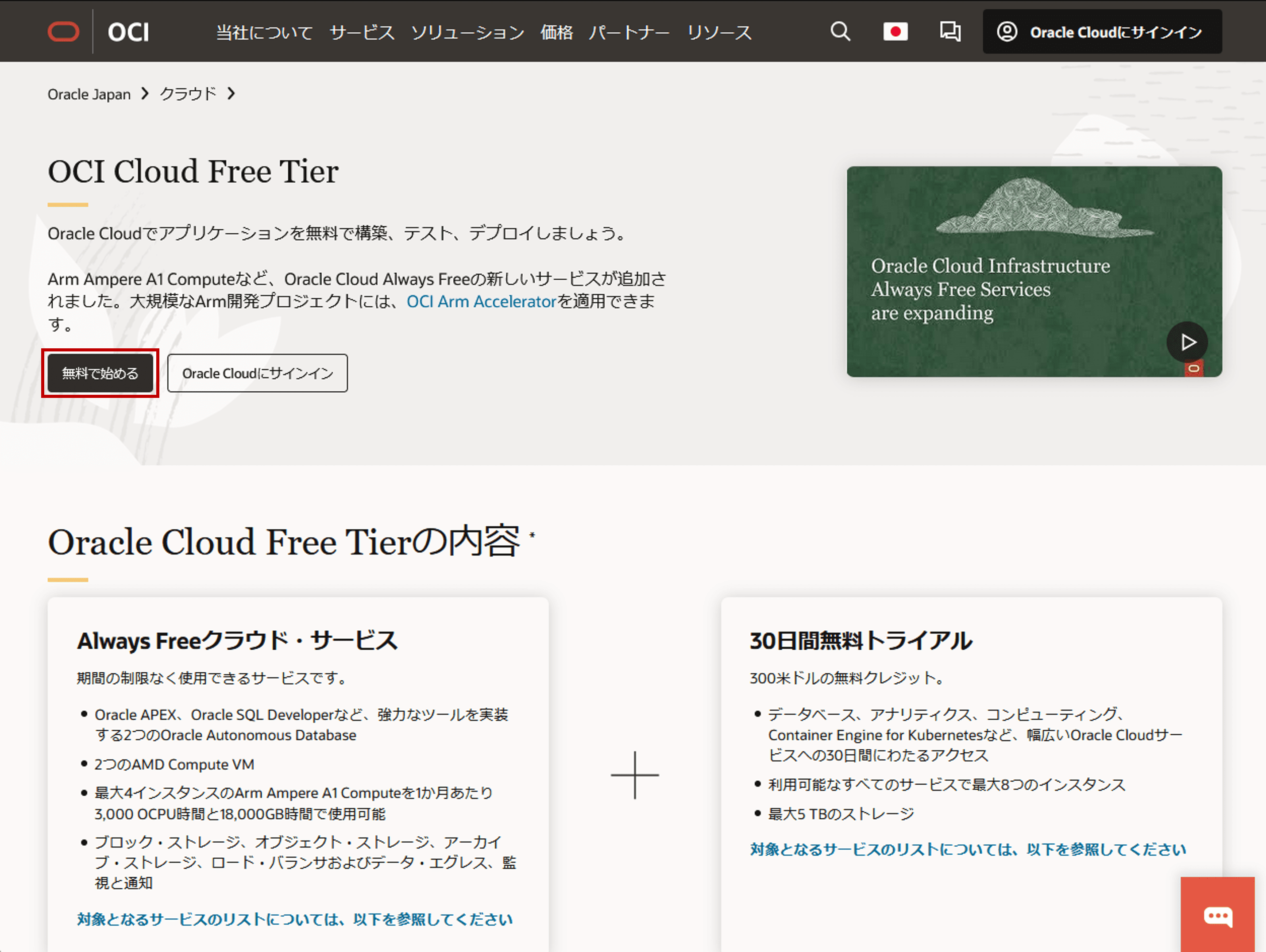Click the Container Engine for Kubernetes bullet
Image resolution: width=1266 pixels, height=952 pixels.
pyautogui.click(x=975, y=735)
